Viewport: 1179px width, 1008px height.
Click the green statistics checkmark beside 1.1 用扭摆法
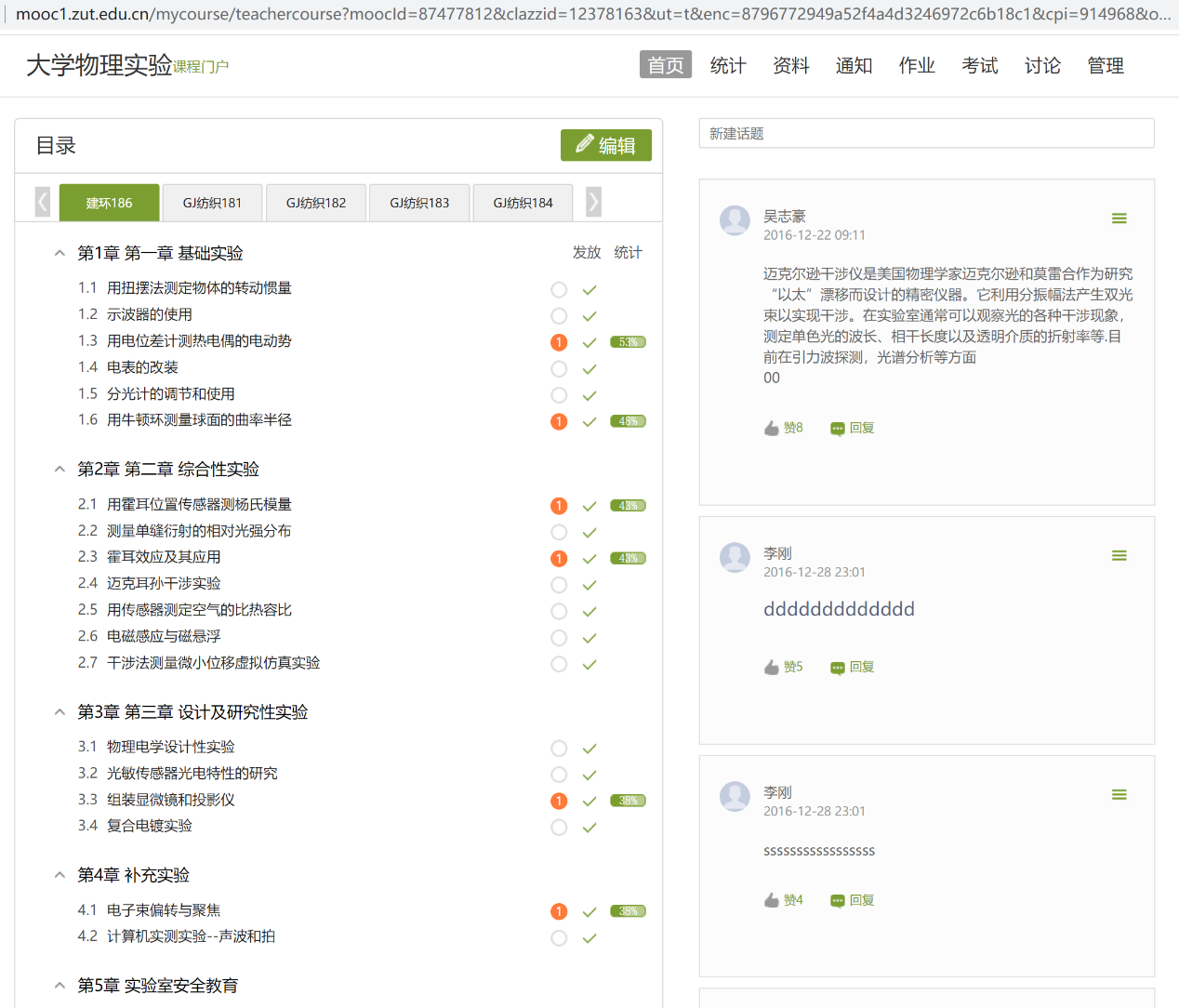pyautogui.click(x=589, y=289)
